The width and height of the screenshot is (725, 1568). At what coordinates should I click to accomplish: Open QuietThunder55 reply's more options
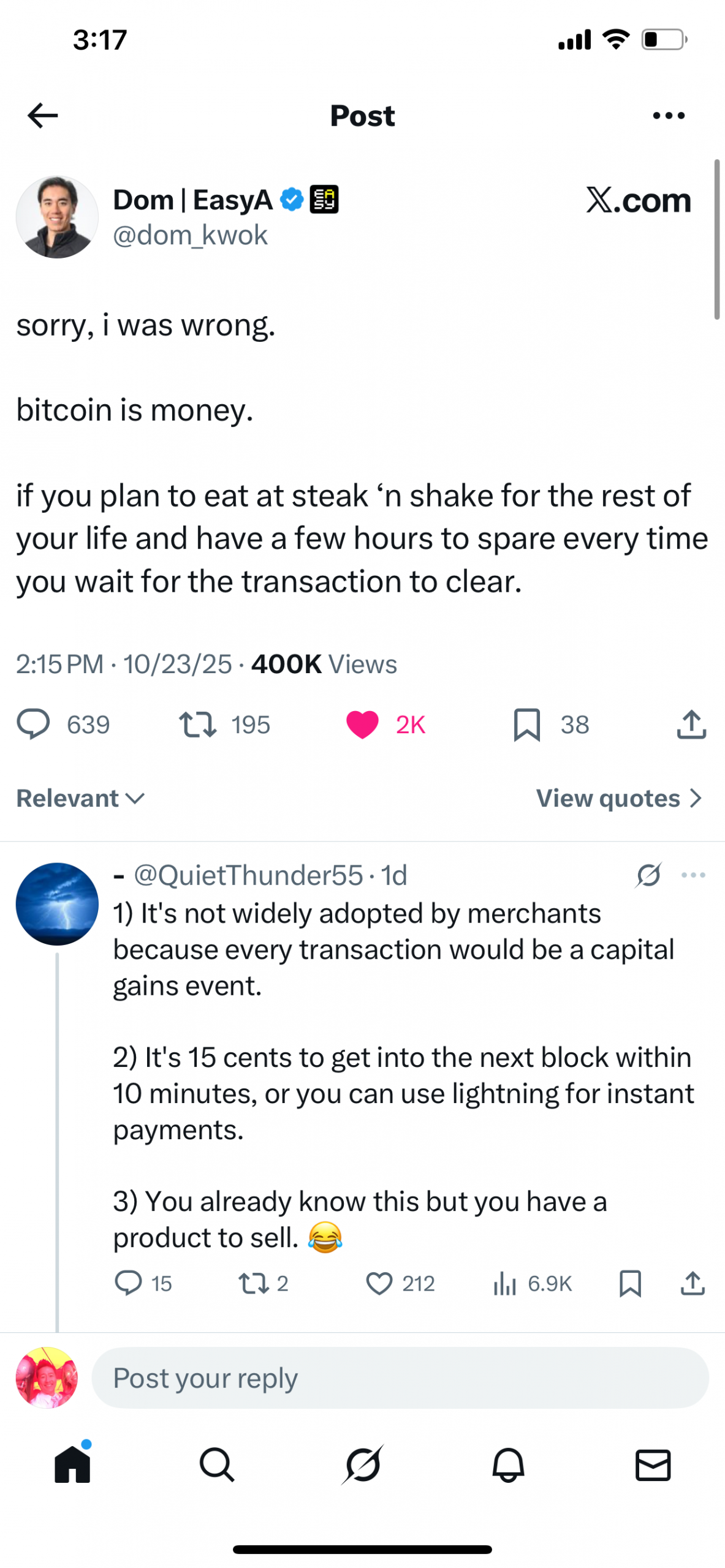click(693, 875)
